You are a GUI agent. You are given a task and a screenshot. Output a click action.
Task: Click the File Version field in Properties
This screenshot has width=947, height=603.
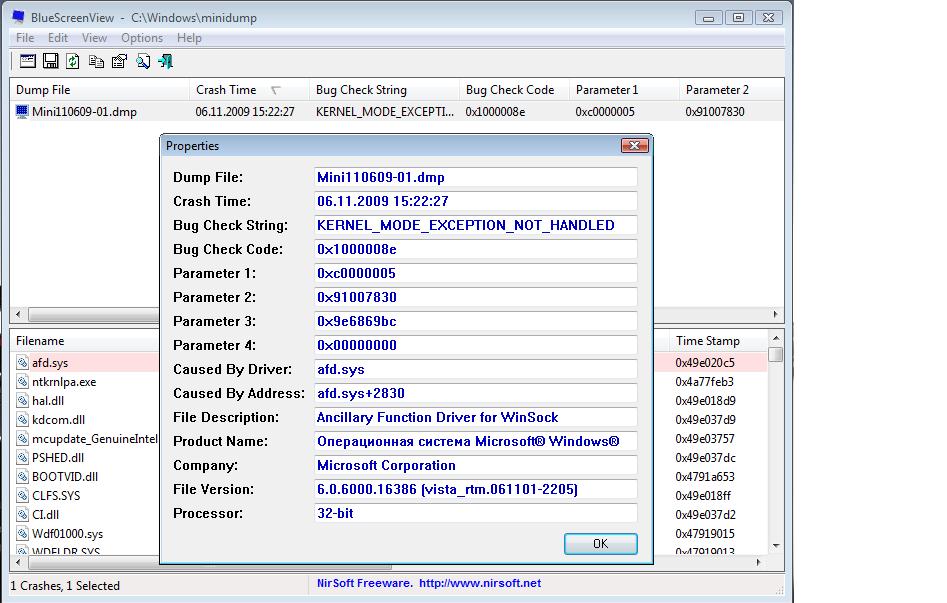point(475,489)
